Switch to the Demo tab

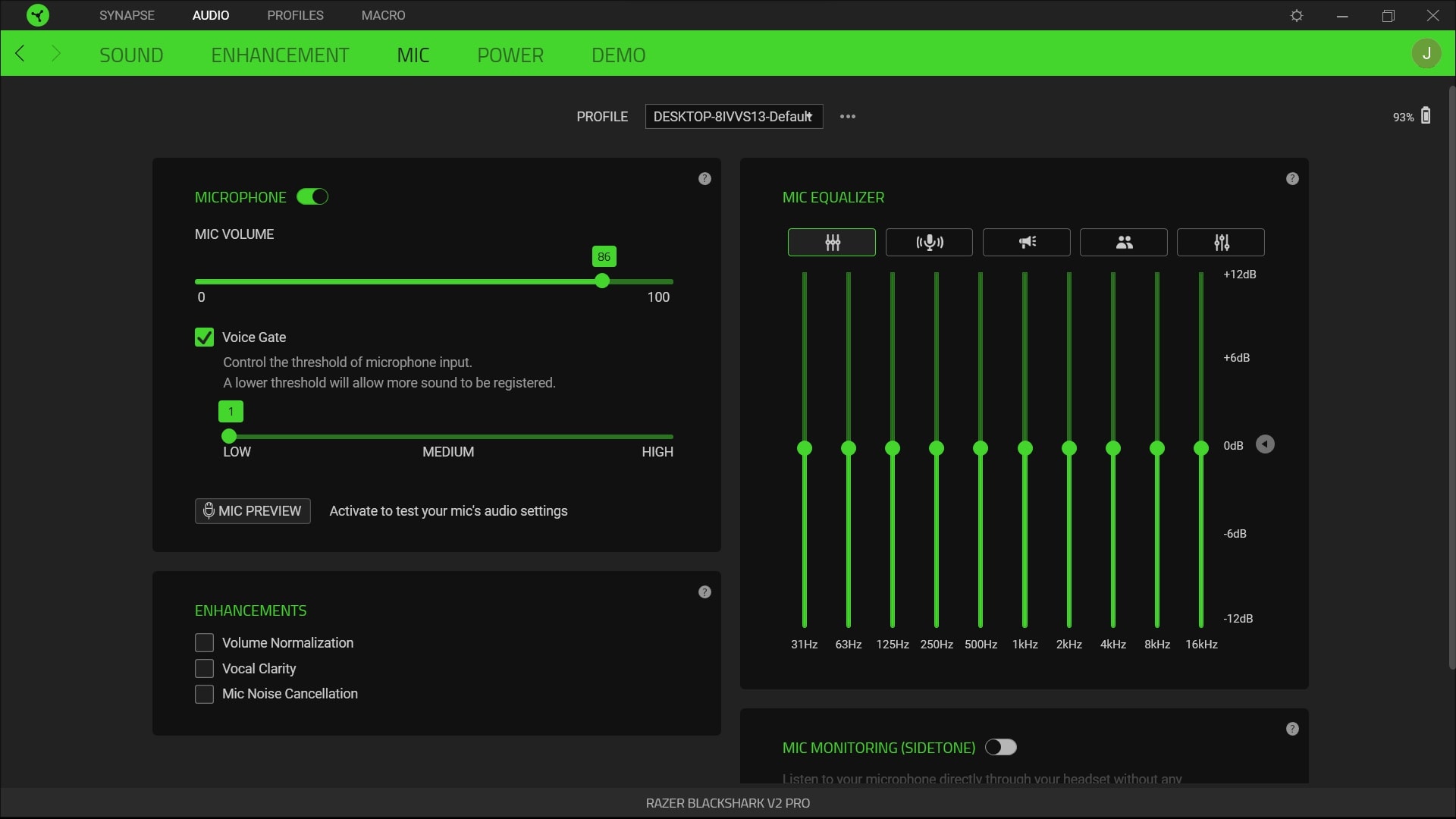[x=619, y=55]
